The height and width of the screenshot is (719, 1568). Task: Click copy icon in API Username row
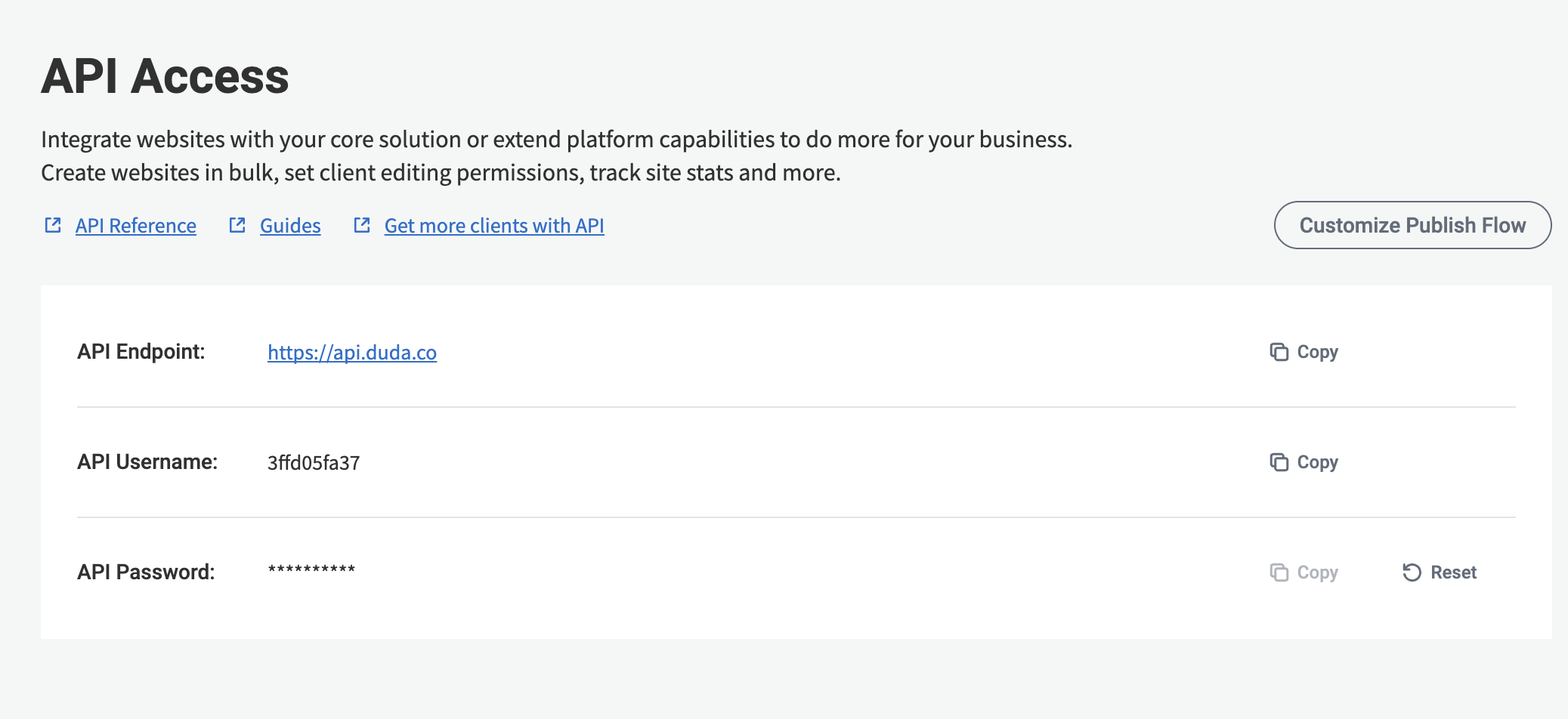pyautogui.click(x=1279, y=462)
